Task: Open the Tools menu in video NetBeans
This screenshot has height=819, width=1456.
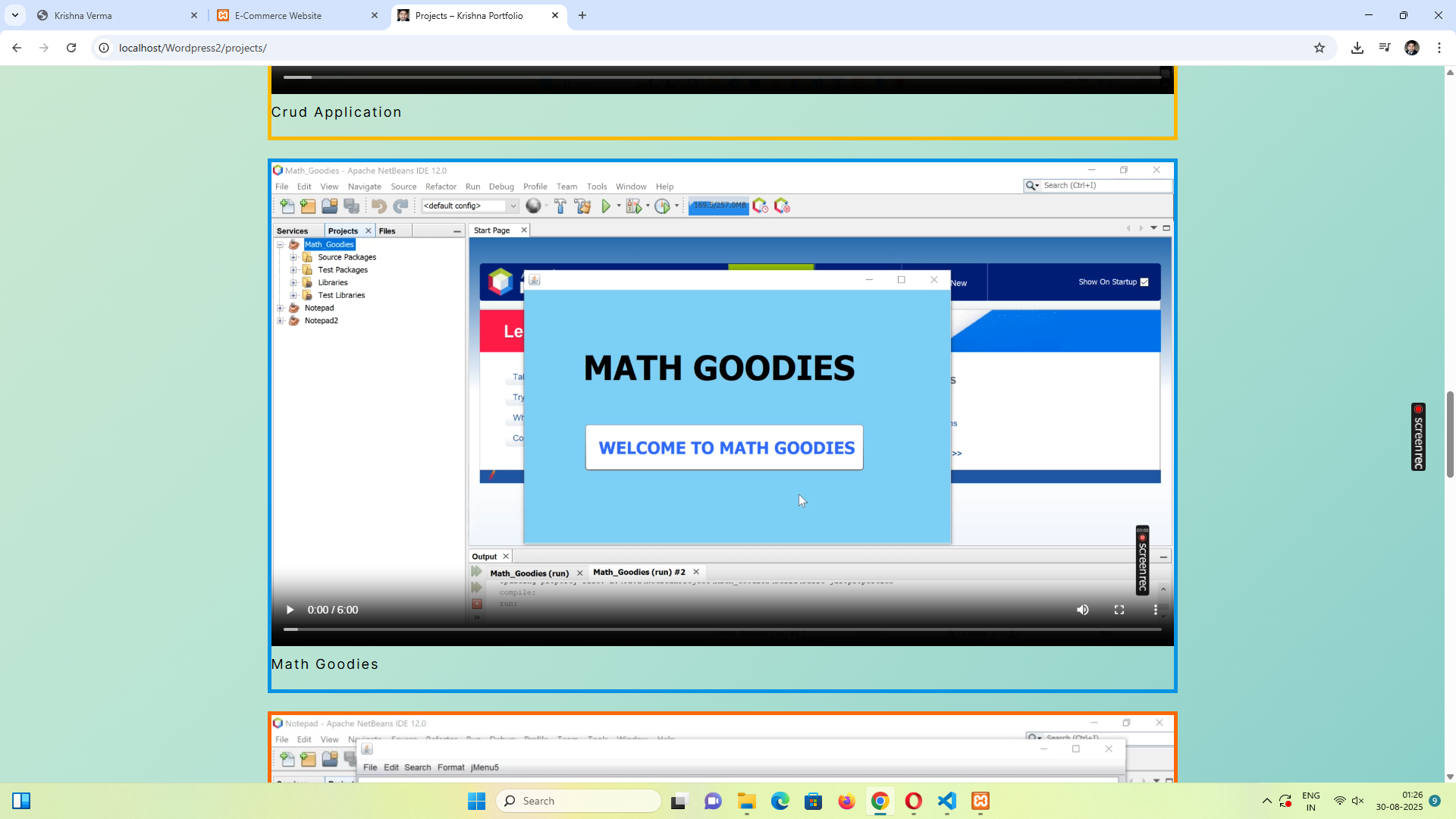Action: point(596,187)
